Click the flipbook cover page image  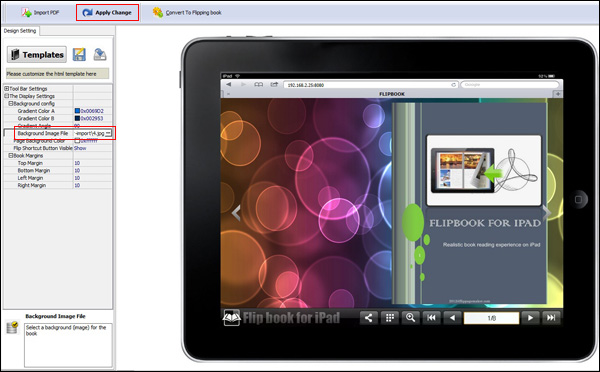click(x=469, y=203)
